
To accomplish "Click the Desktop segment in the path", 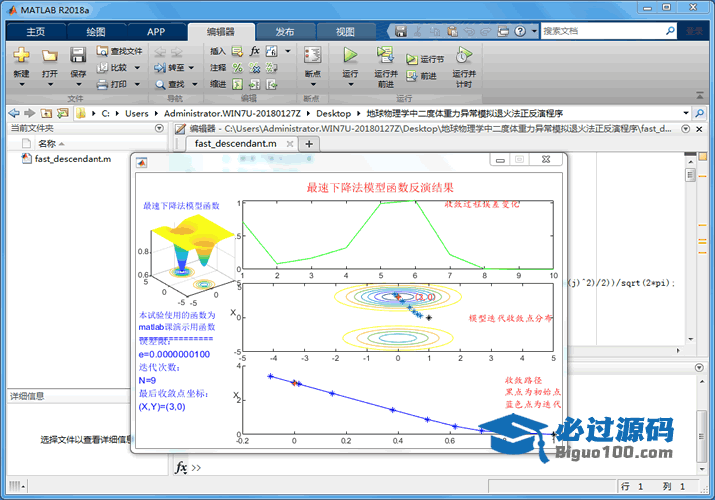I will 333,113.
